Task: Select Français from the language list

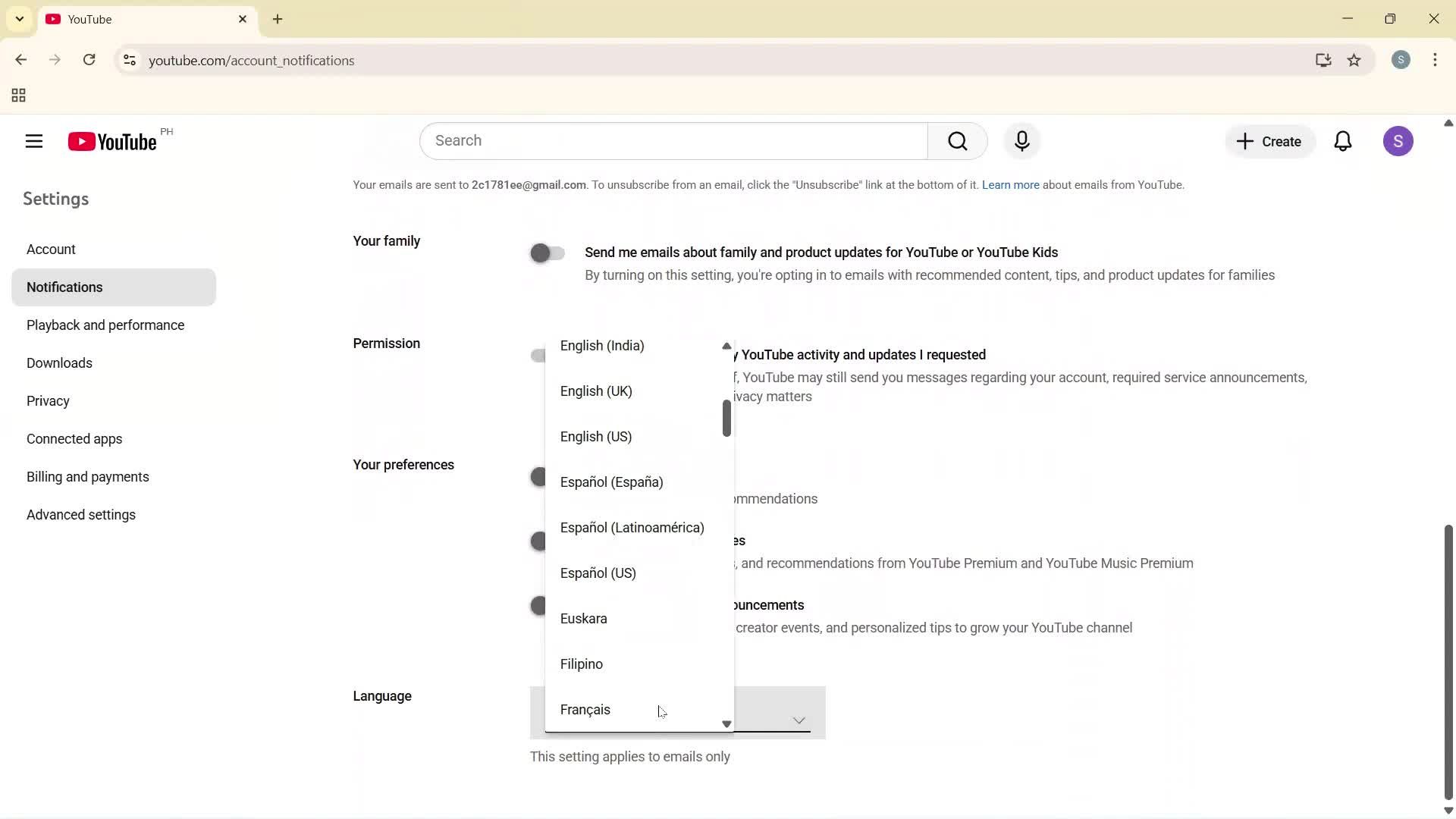Action: [x=585, y=710]
